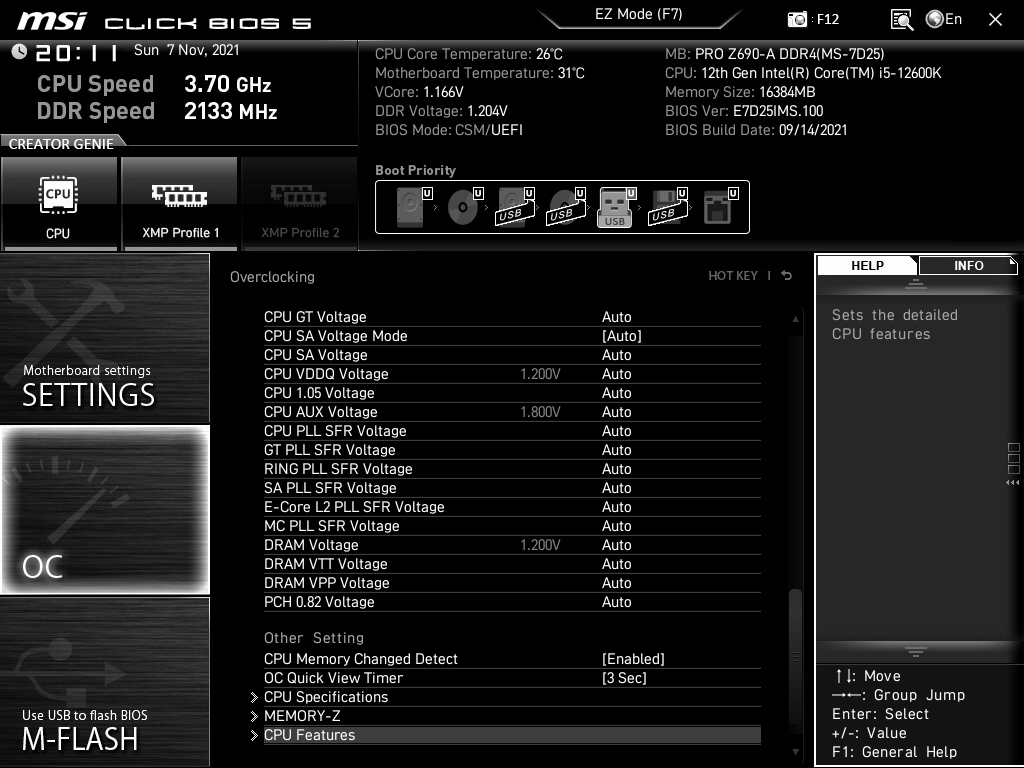Select the CPU PLL SFR Voltage row
Screen dimensions: 1024x768
[512, 431]
